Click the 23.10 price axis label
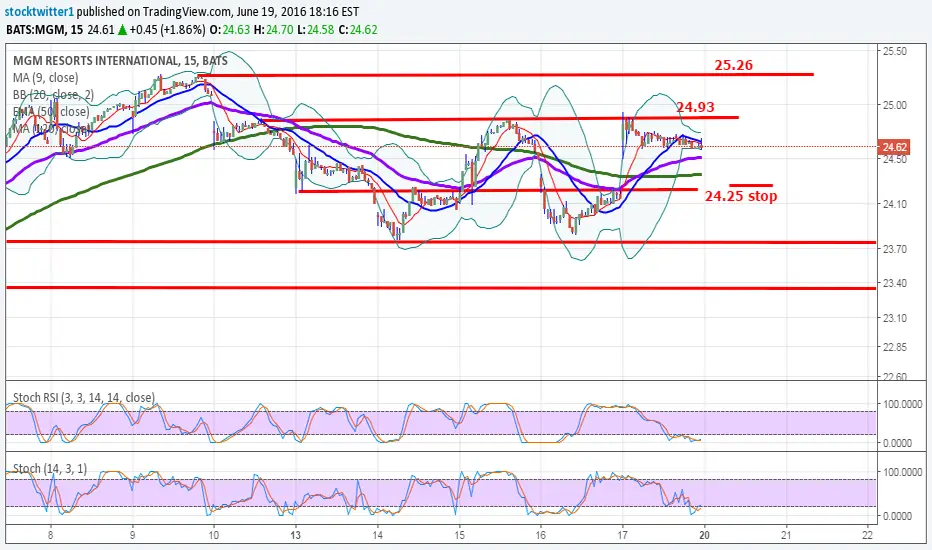 (895, 318)
